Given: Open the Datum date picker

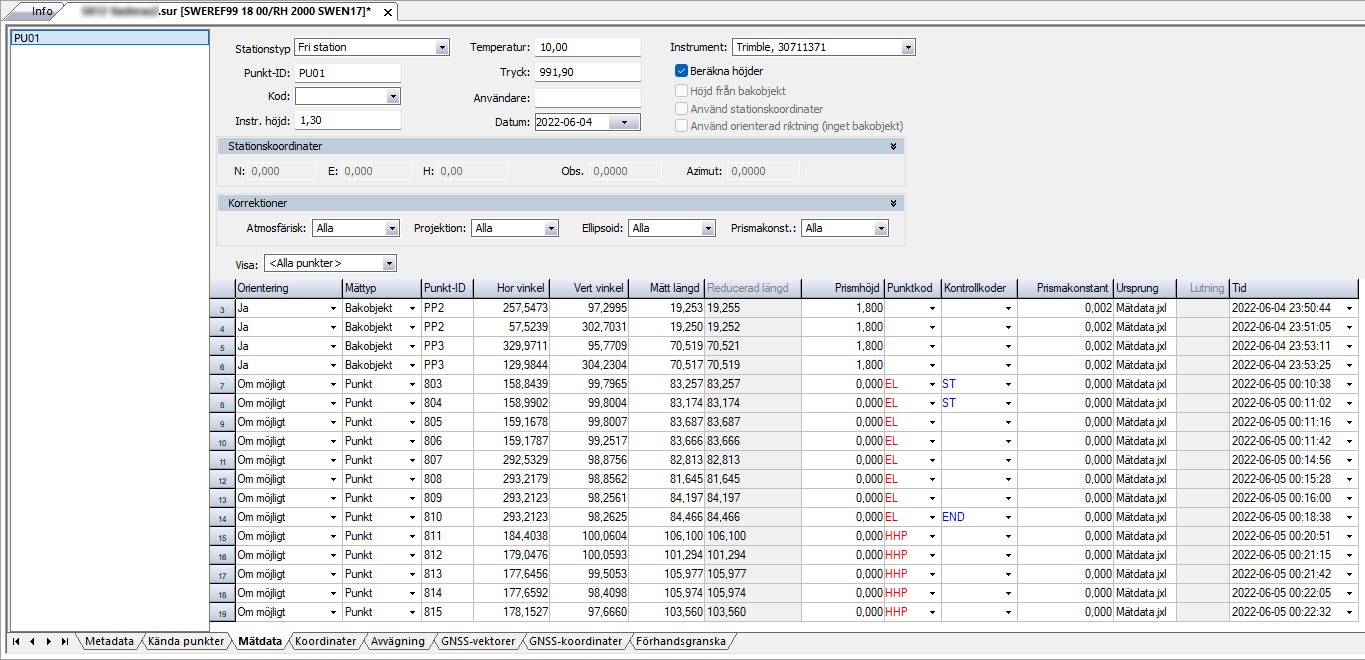Looking at the screenshot, I should pos(624,122).
